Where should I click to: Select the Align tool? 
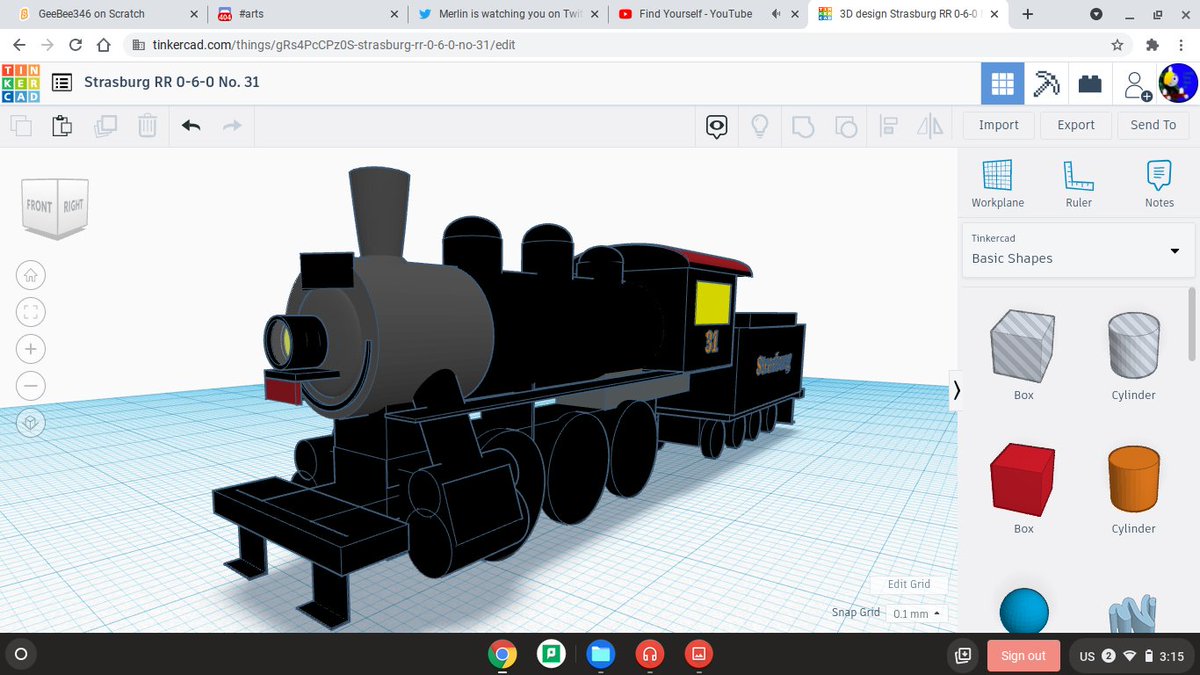(888, 126)
